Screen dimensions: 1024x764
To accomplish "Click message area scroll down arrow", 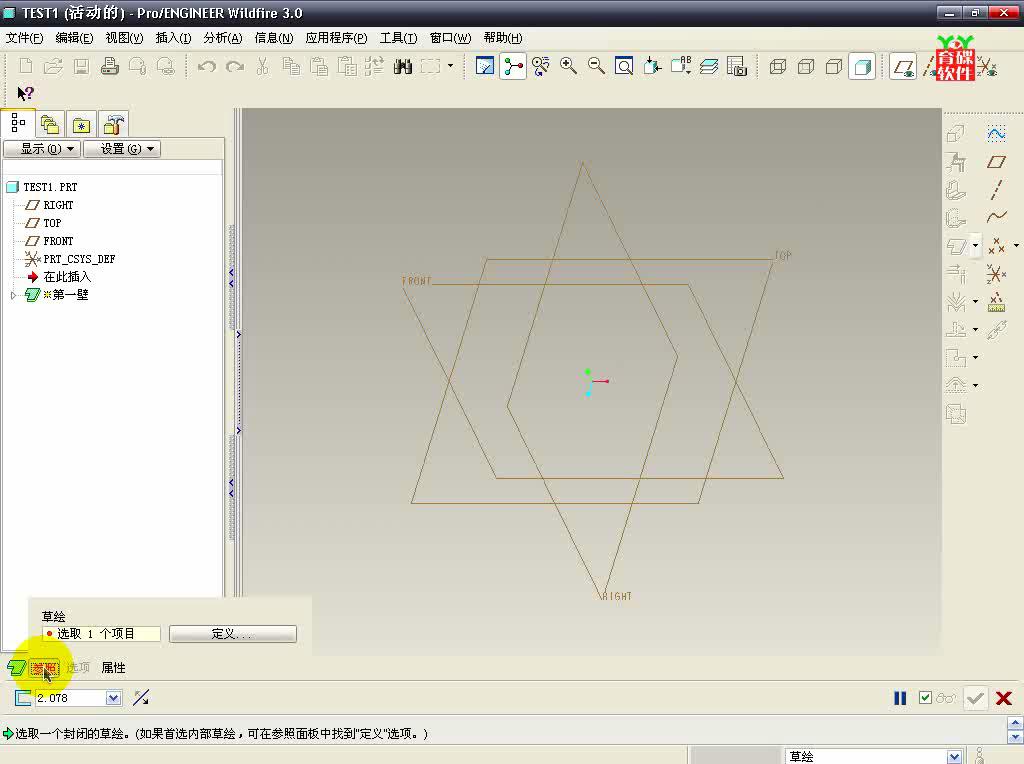I will click(x=1015, y=738).
